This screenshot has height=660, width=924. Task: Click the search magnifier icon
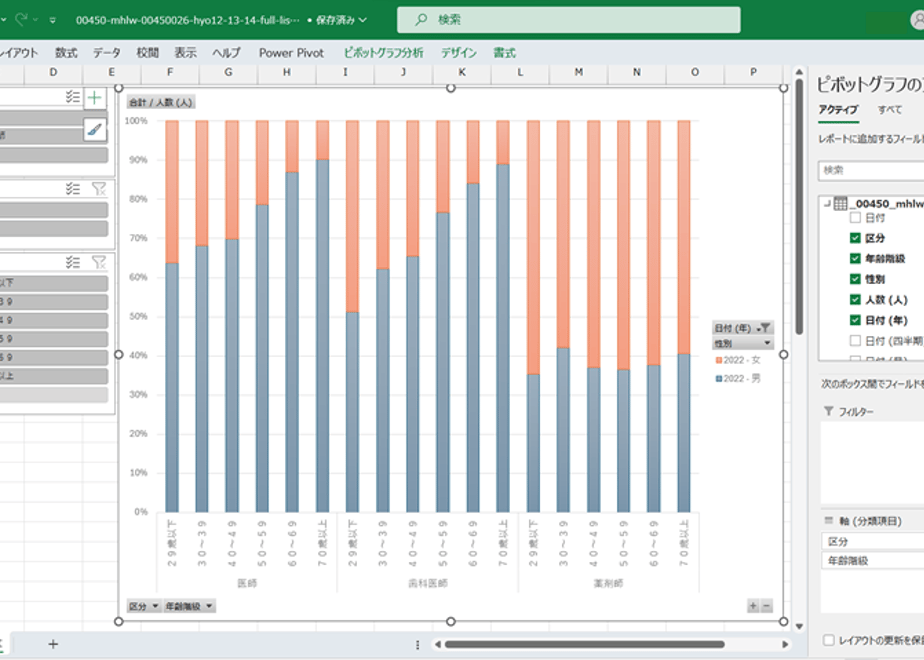coord(421,20)
